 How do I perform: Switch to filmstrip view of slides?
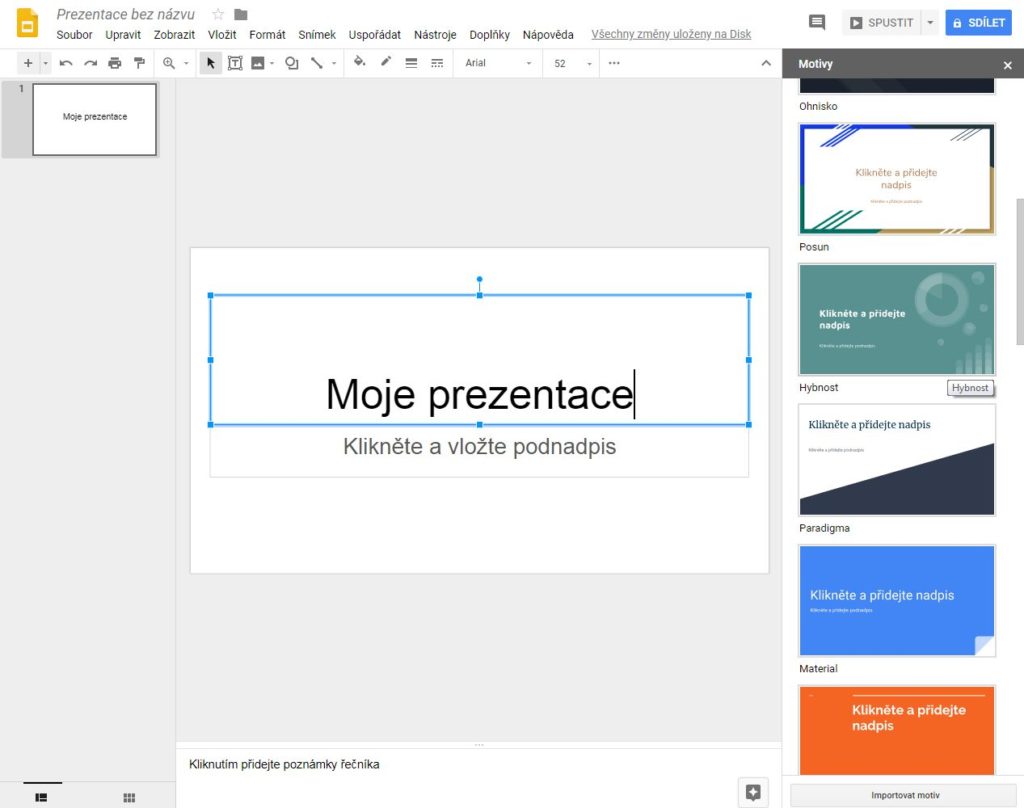coord(42,797)
